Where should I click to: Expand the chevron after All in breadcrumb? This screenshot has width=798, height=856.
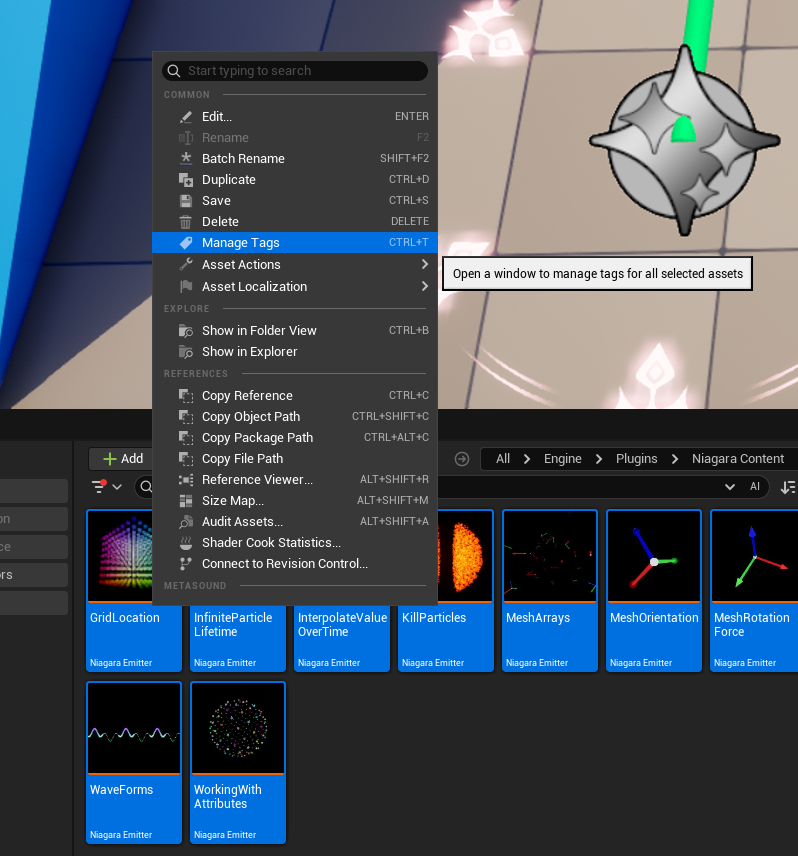tap(527, 459)
